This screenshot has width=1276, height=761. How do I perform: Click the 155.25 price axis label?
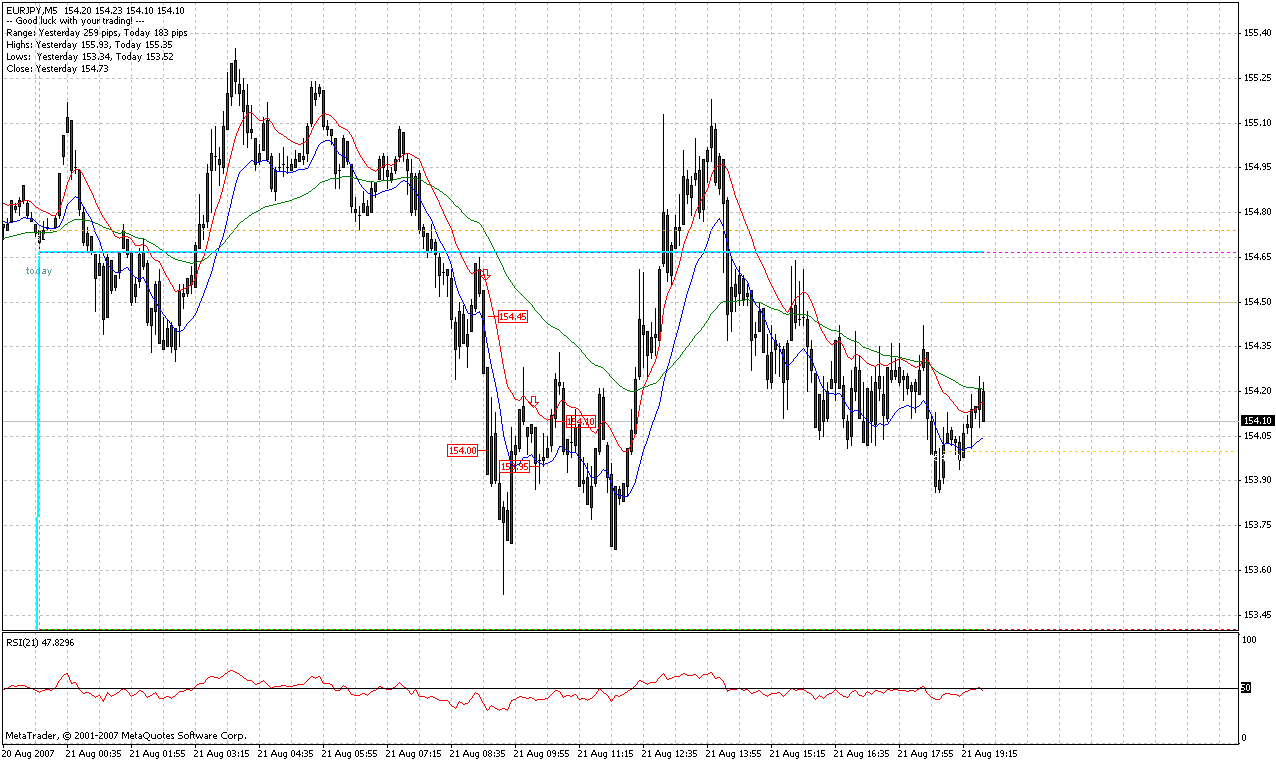1258,78
